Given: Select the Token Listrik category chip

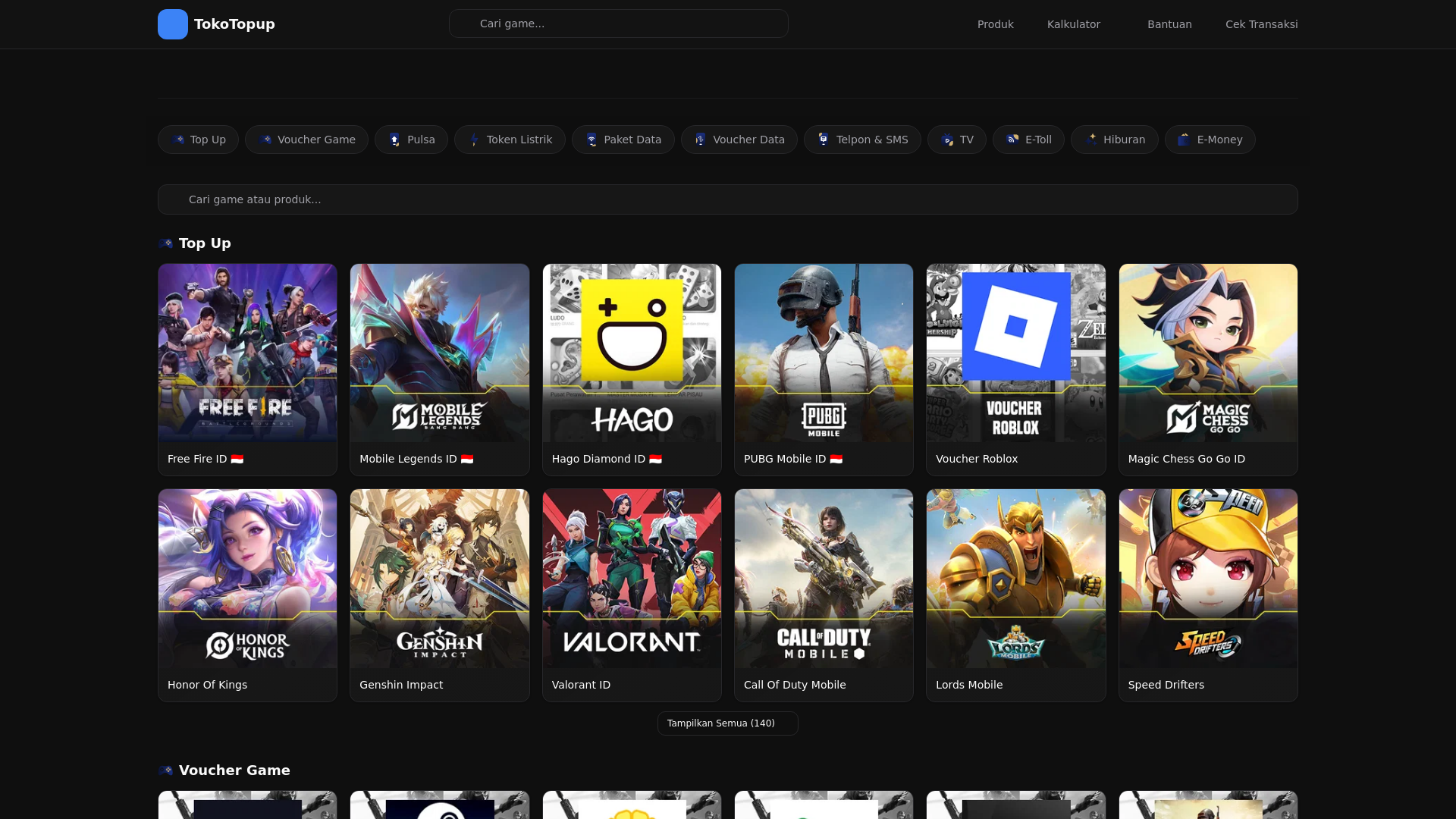Looking at the screenshot, I should point(510,140).
